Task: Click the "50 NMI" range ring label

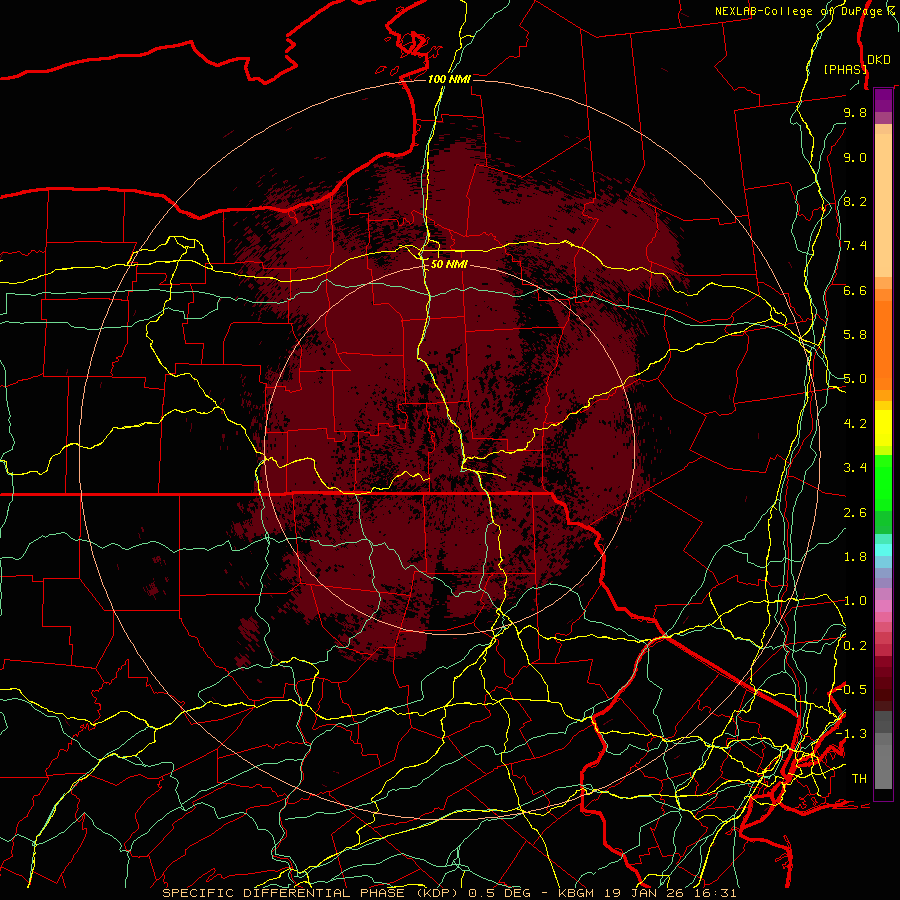Action: pyautogui.click(x=449, y=264)
